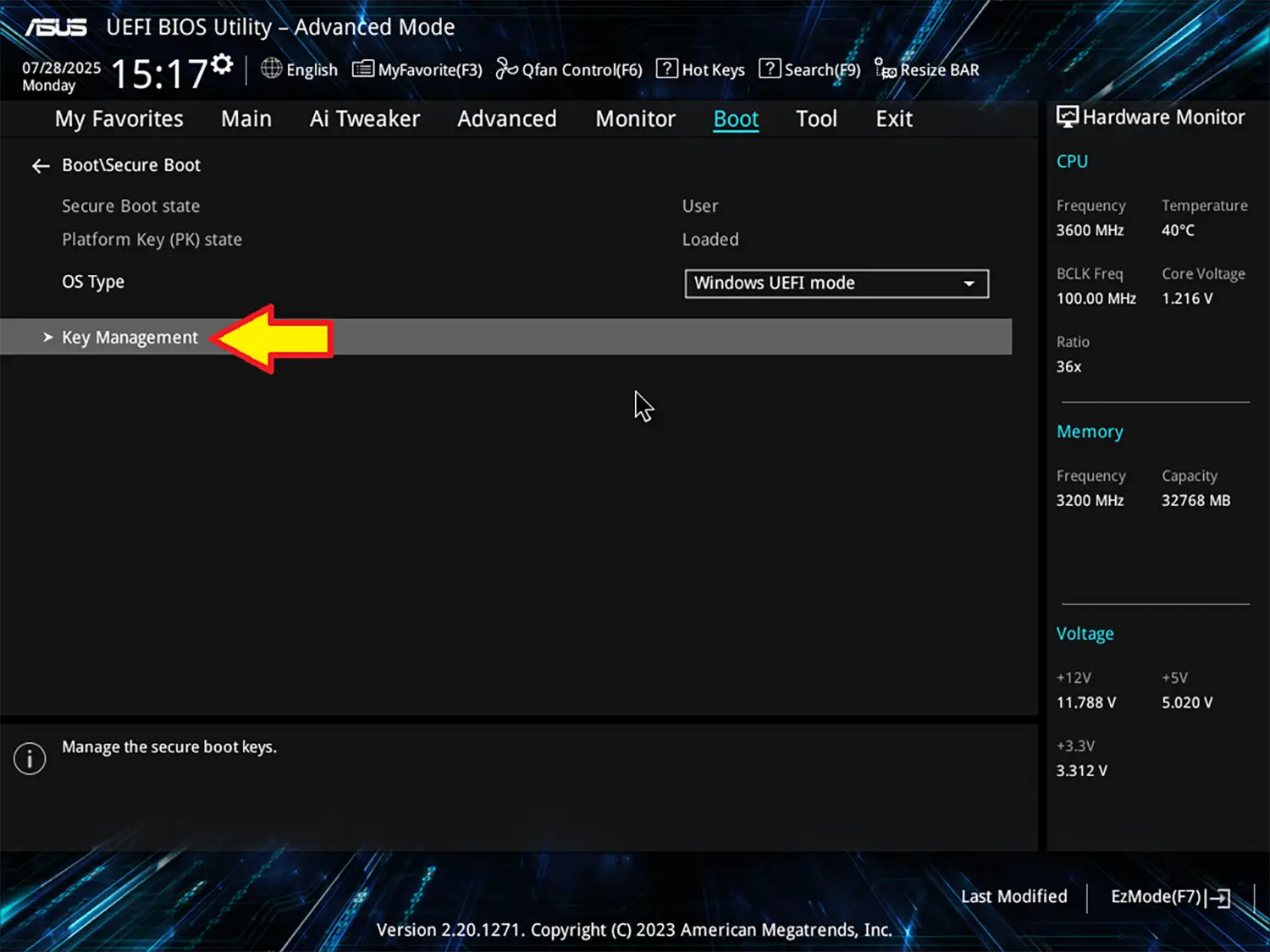Click the ASUS logo
This screenshot has width=1270, height=952.
(56, 27)
